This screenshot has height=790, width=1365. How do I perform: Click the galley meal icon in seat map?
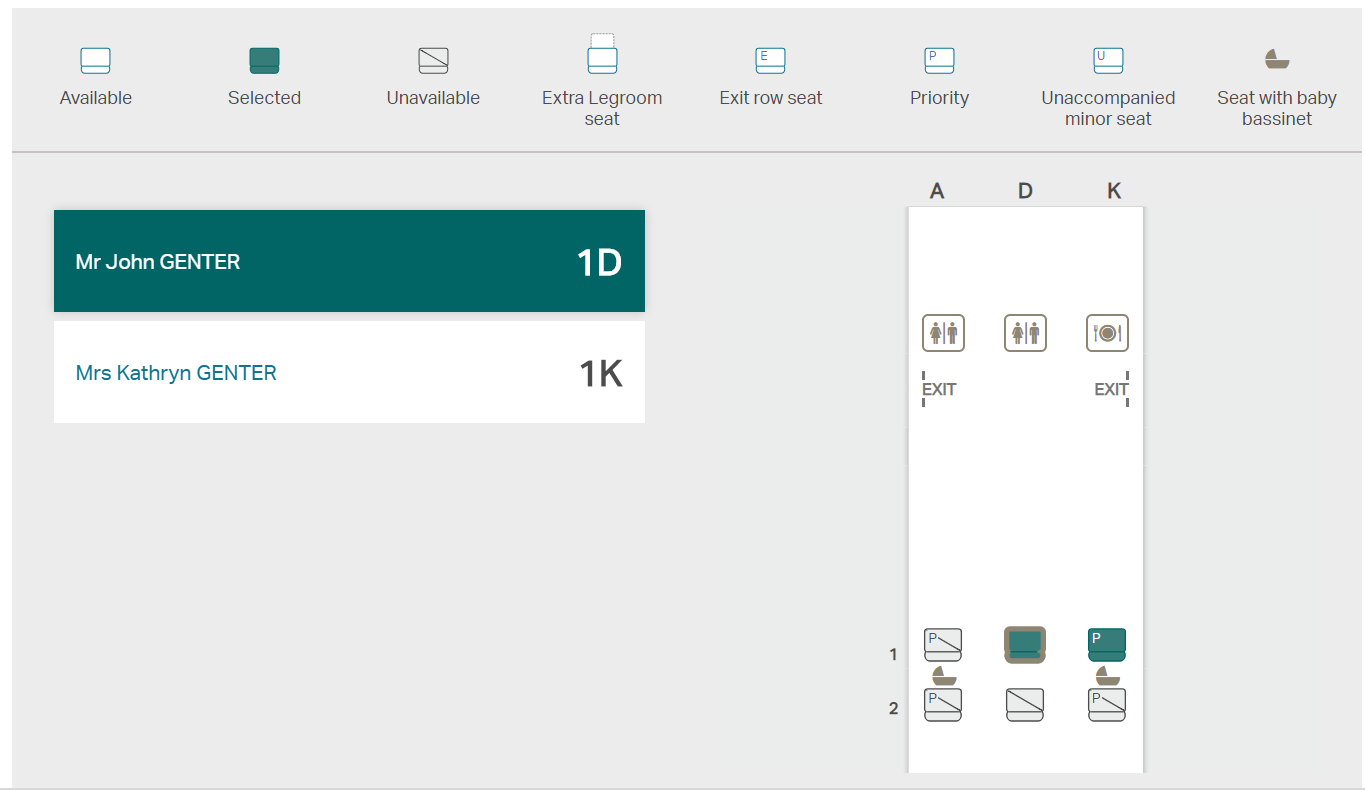click(x=1107, y=333)
